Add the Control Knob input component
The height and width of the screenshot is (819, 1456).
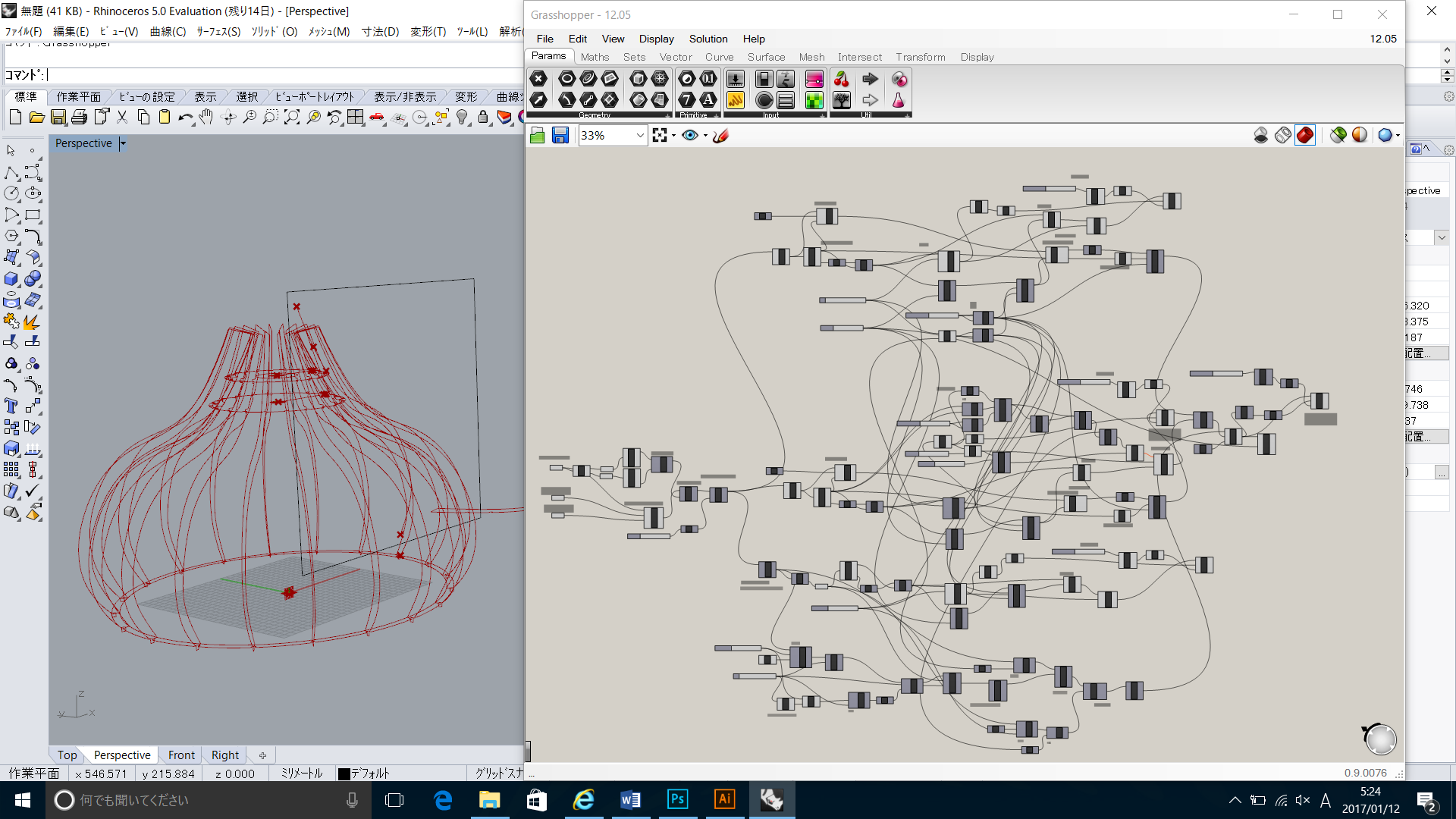(x=764, y=99)
